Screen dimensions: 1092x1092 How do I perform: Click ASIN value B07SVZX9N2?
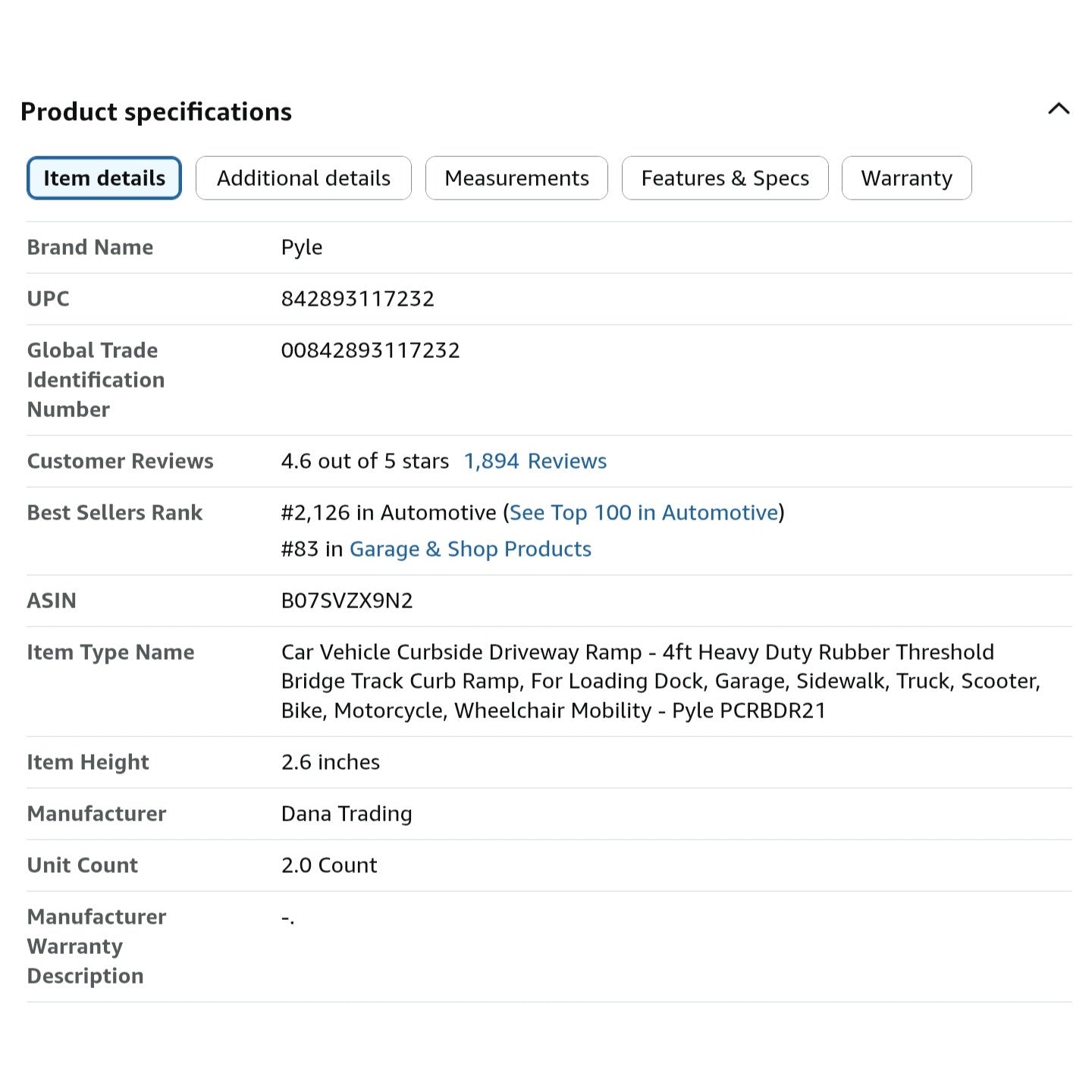tap(347, 601)
